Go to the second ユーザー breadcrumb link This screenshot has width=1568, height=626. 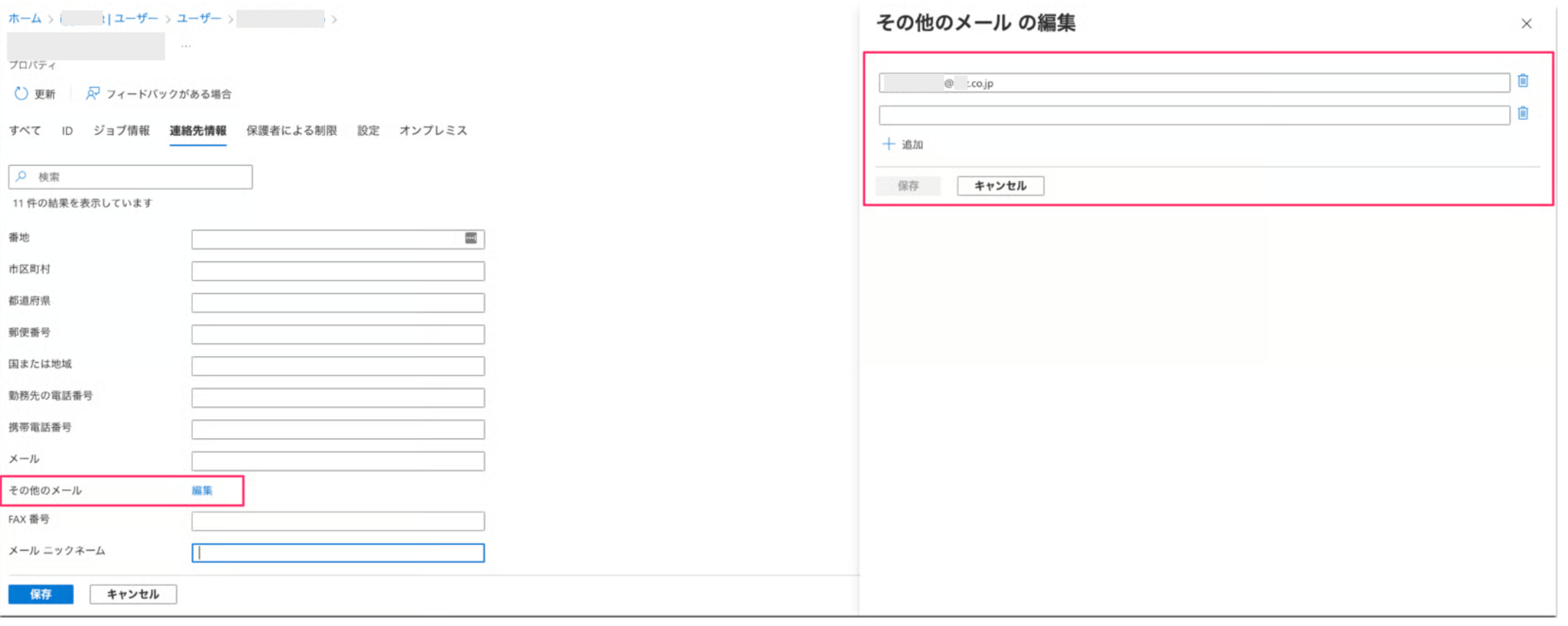click(199, 19)
